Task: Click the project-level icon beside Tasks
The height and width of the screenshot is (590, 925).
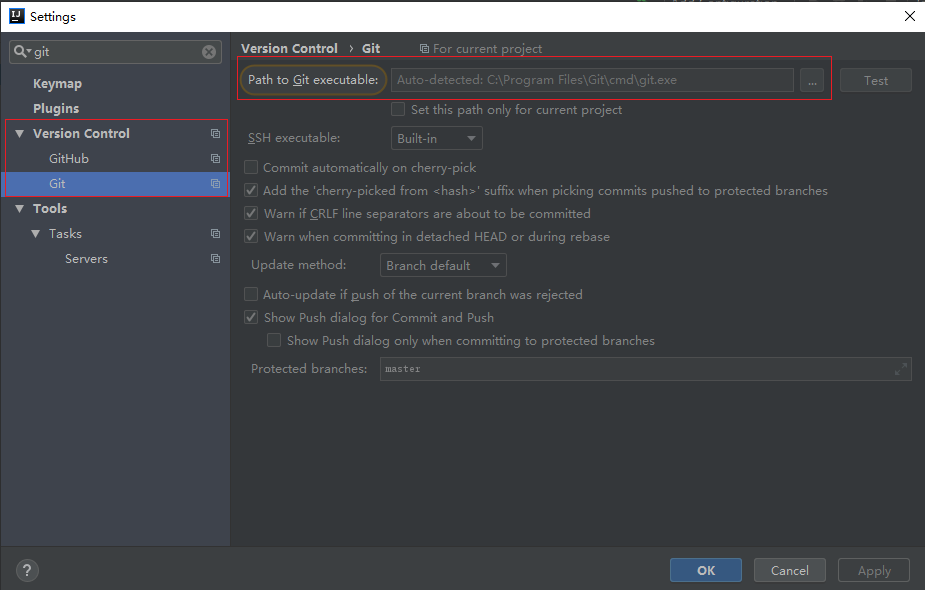Action: [215, 234]
